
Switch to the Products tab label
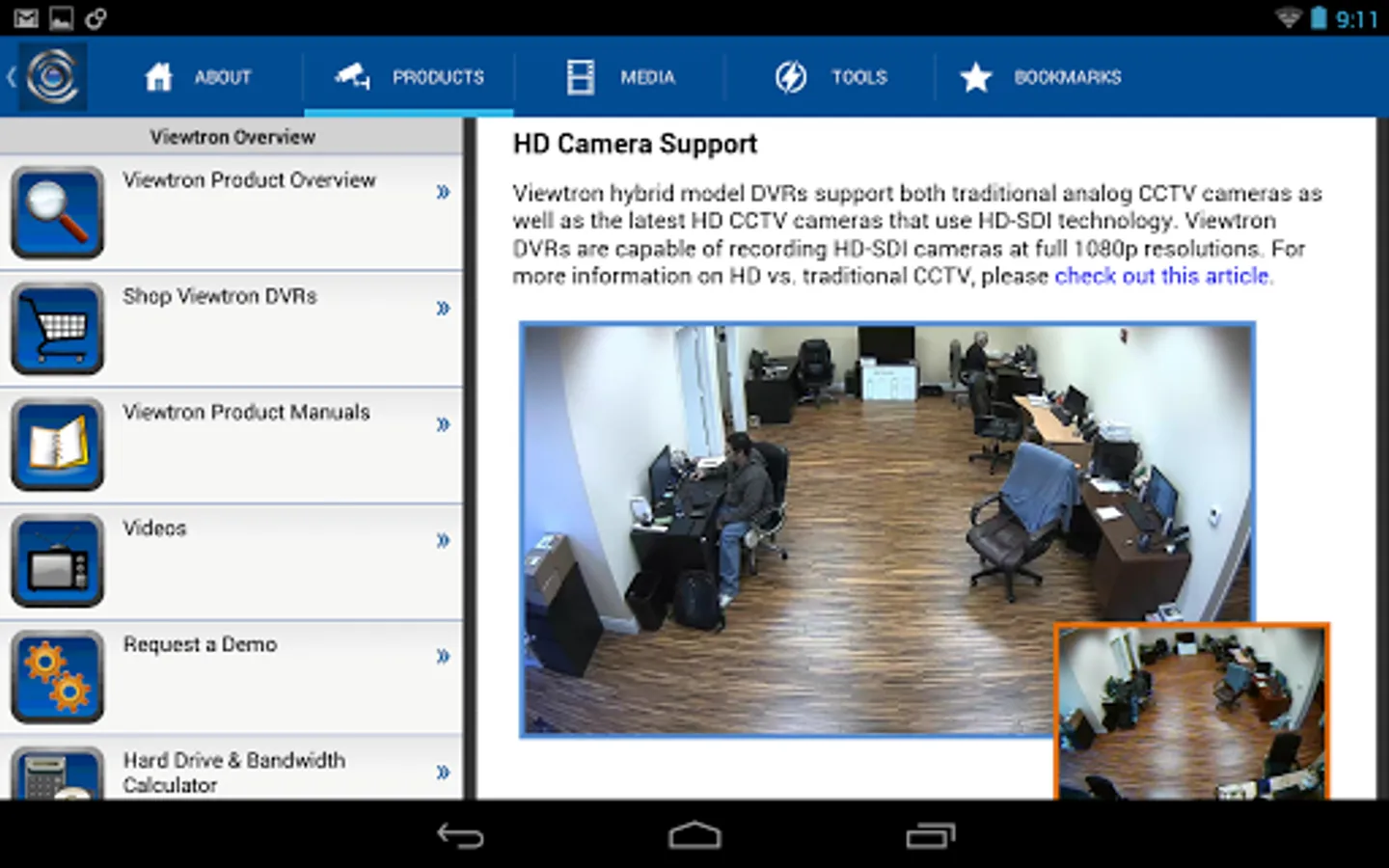pyautogui.click(x=438, y=77)
